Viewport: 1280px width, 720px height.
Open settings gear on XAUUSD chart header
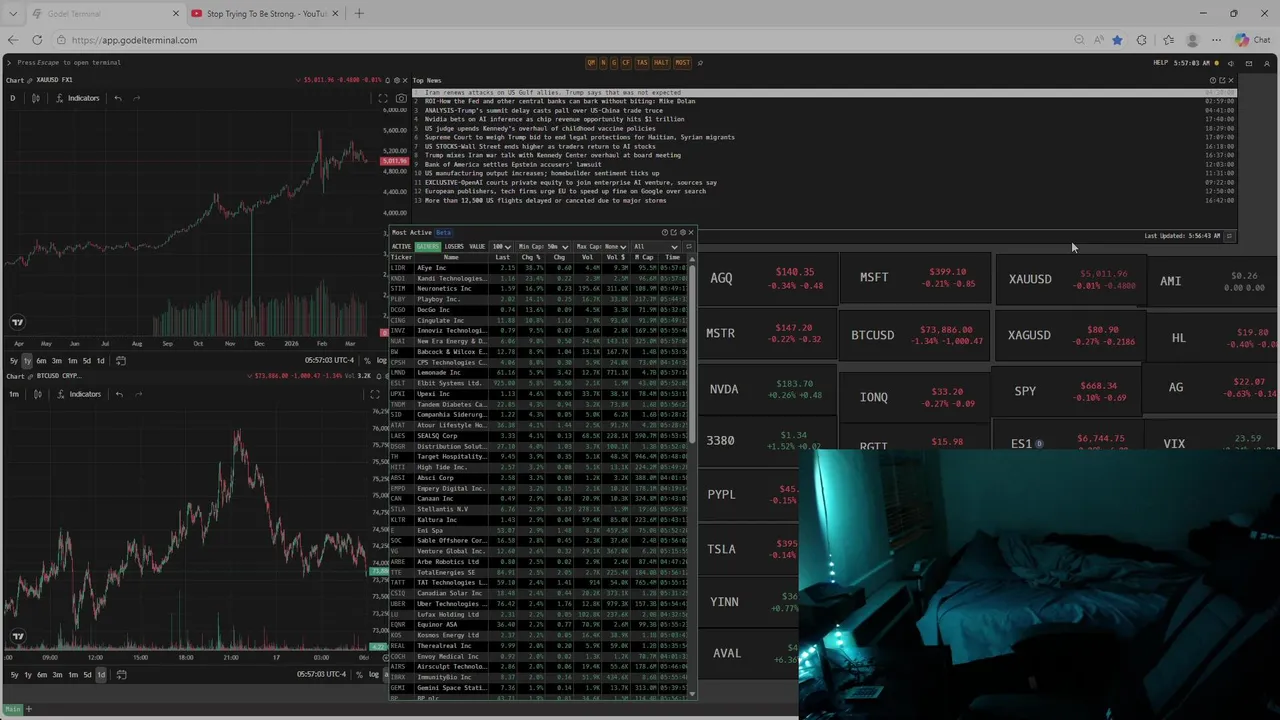pyautogui.click(x=397, y=80)
